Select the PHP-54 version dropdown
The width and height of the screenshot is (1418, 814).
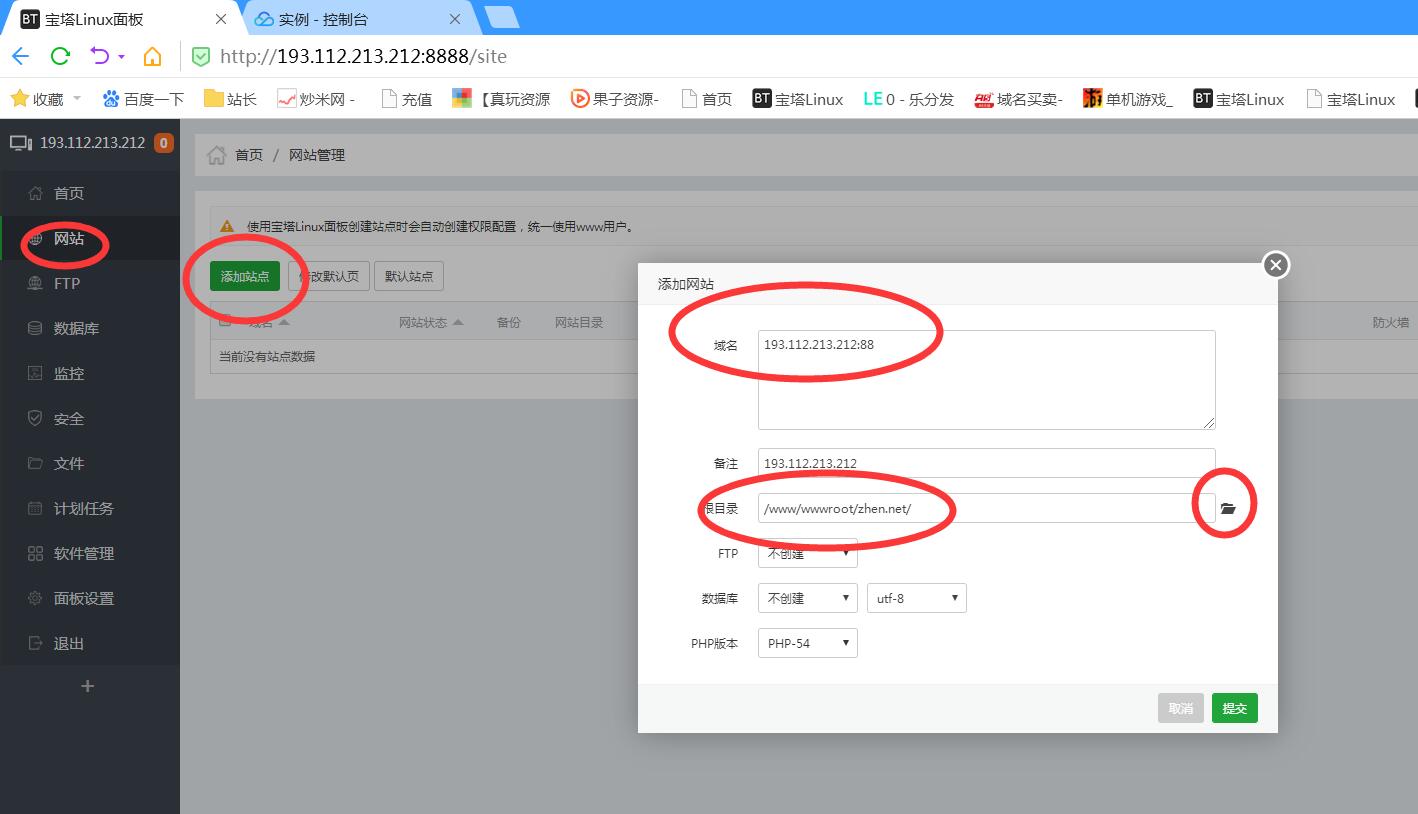point(807,643)
